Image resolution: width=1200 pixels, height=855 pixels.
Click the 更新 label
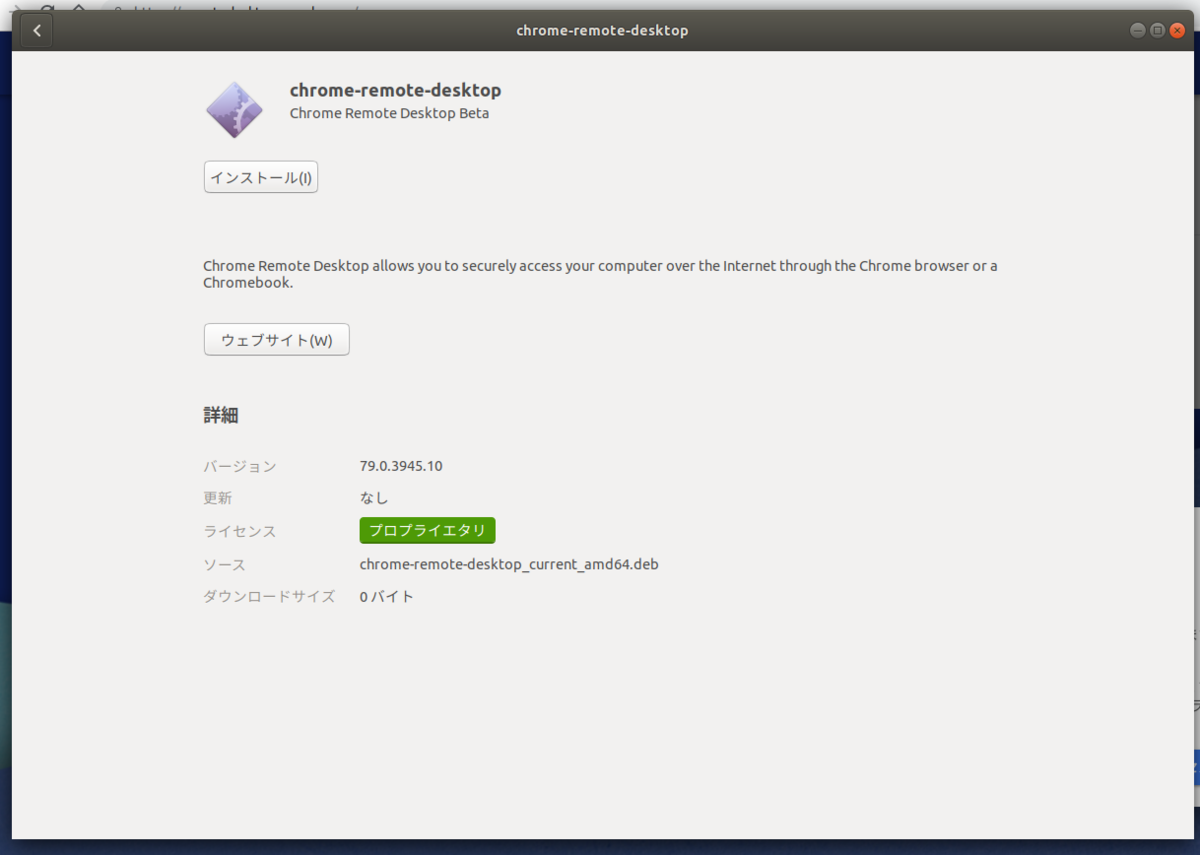click(x=218, y=498)
